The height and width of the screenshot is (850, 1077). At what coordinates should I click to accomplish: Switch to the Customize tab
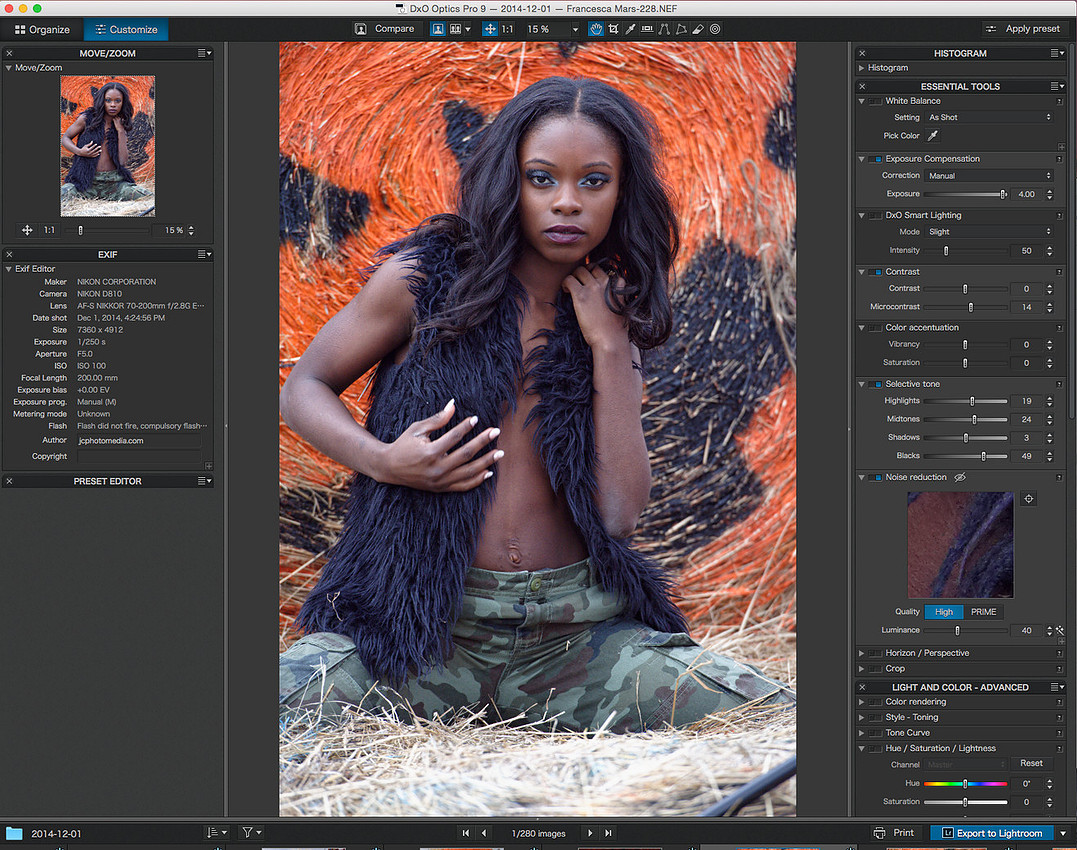pyautogui.click(x=125, y=29)
